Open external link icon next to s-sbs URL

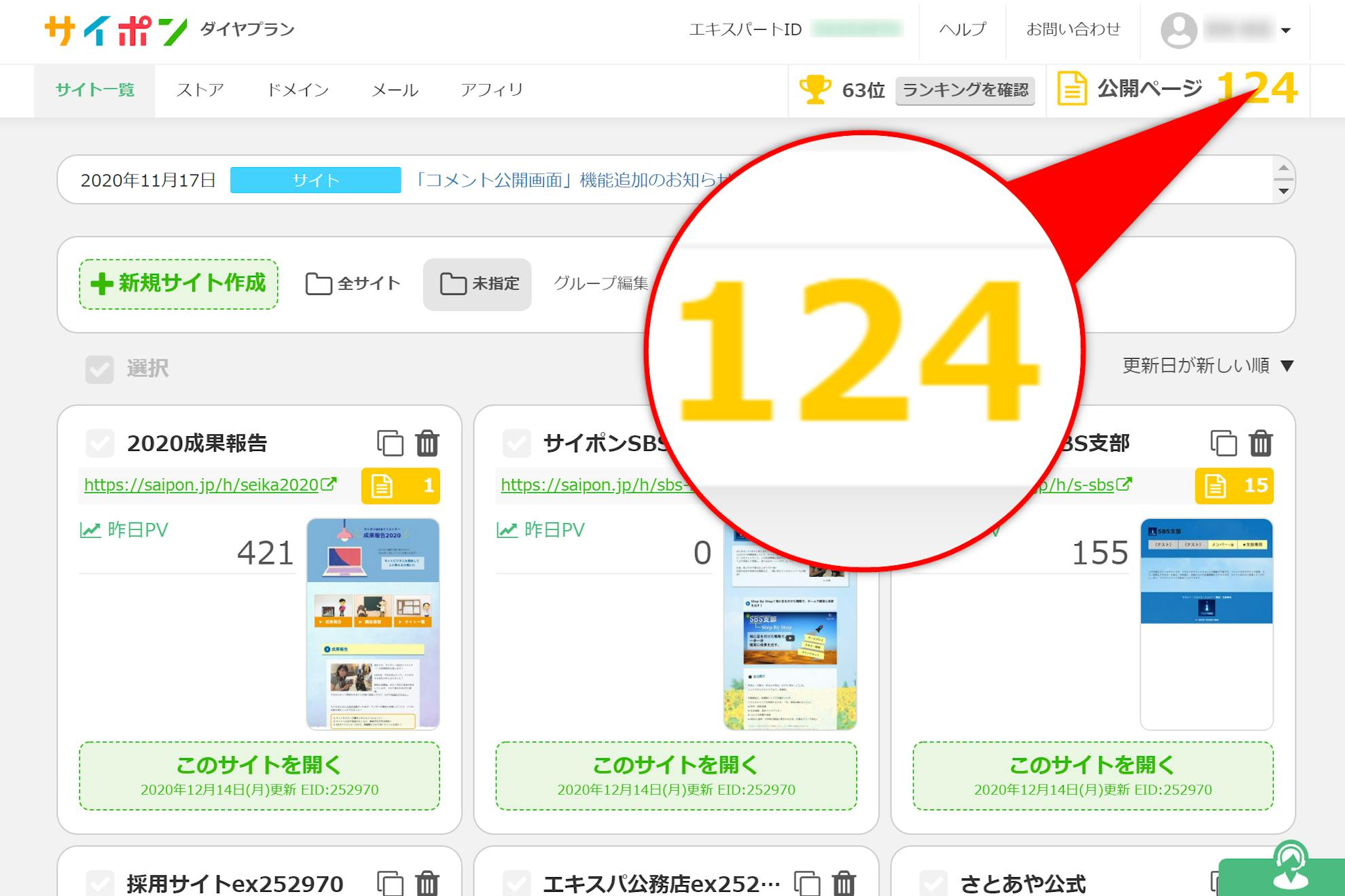[x=1124, y=484]
